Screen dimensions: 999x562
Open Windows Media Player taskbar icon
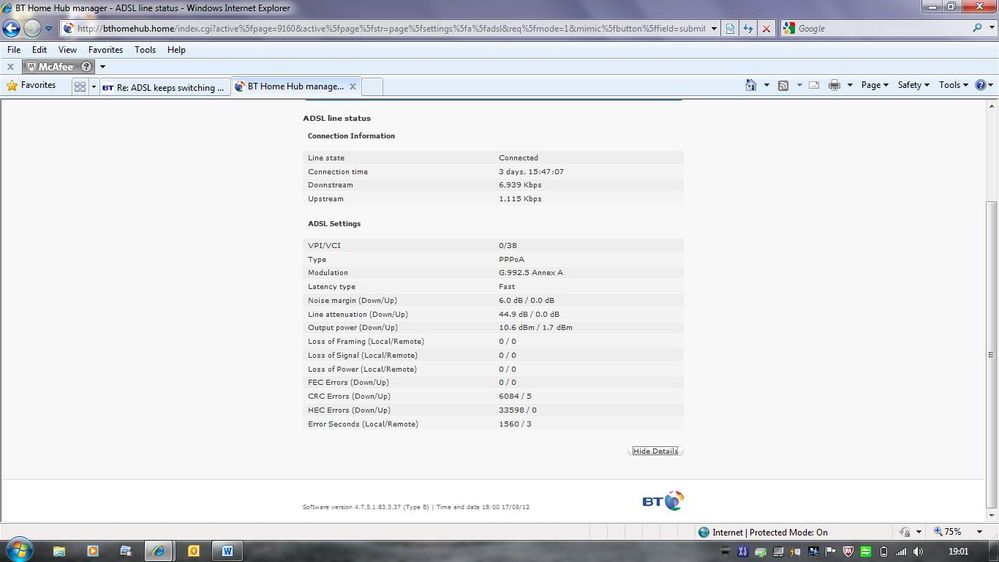coord(92,551)
